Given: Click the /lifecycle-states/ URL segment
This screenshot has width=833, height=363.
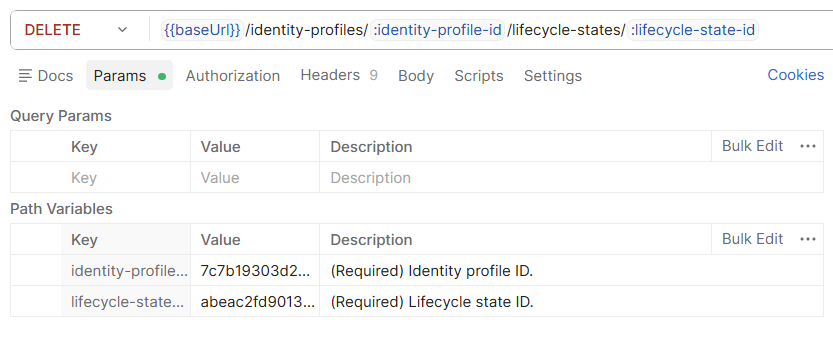Looking at the screenshot, I should 566,30.
